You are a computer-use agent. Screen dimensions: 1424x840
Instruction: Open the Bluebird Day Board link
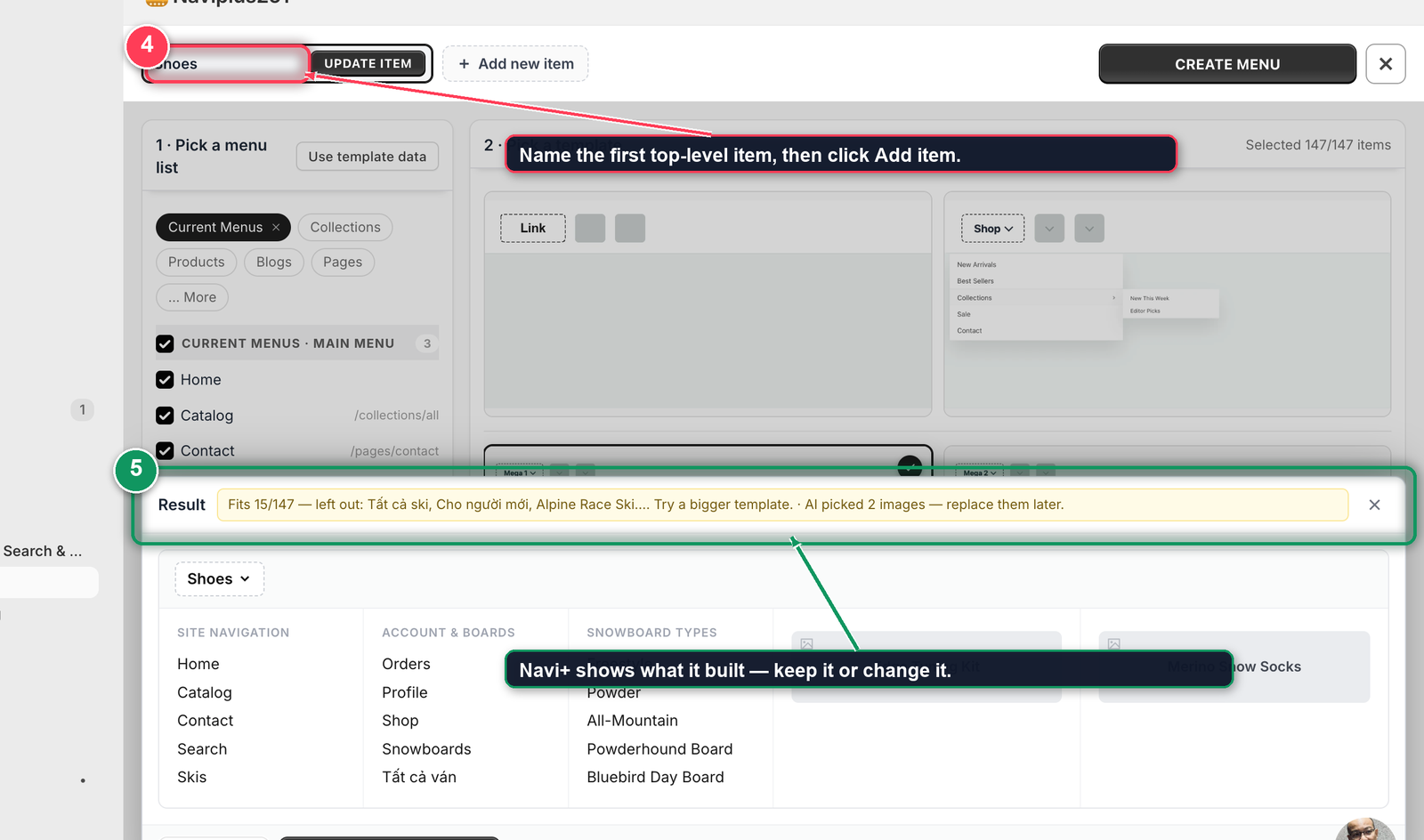click(656, 777)
